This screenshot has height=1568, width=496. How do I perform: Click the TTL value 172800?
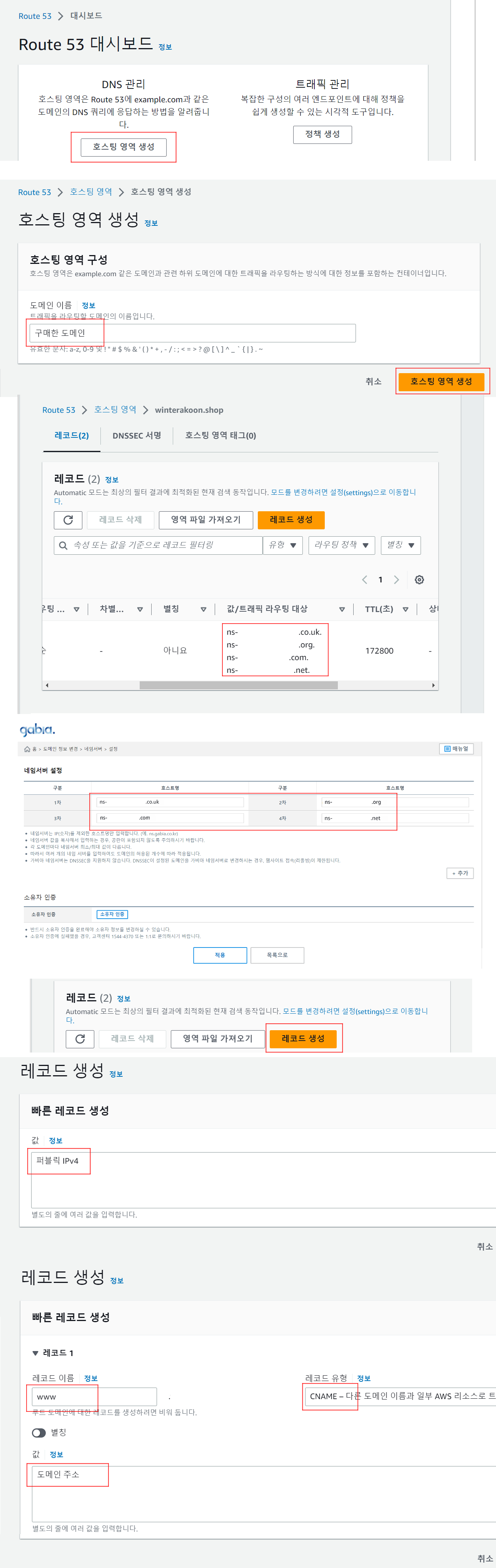point(379,651)
